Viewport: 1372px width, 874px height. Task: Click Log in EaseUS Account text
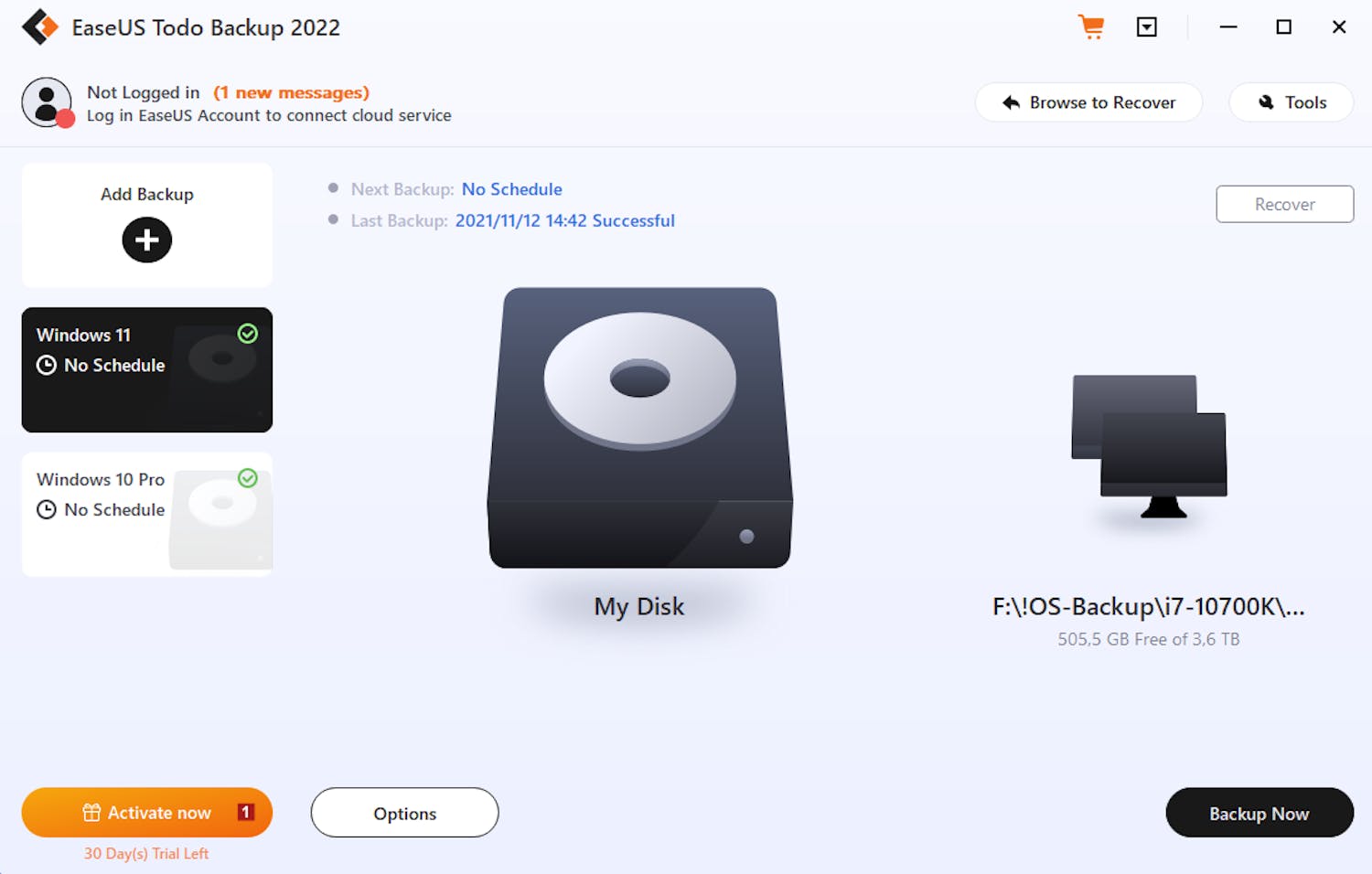click(269, 115)
